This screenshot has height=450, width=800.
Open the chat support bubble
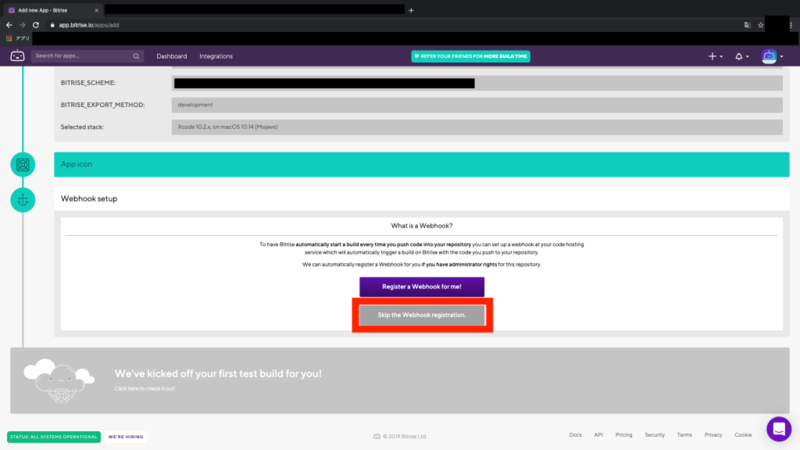click(x=779, y=429)
